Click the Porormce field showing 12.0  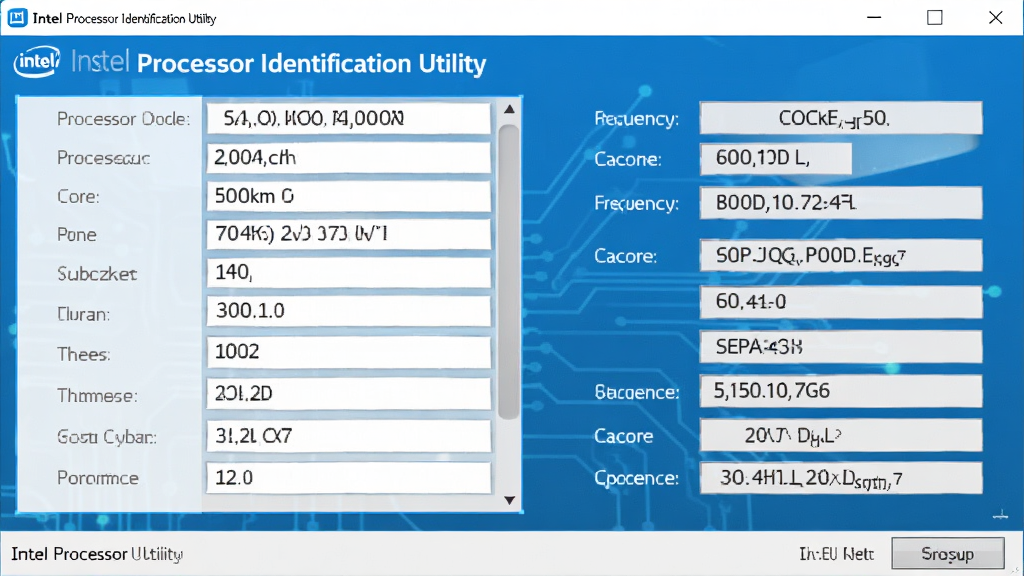tap(349, 477)
